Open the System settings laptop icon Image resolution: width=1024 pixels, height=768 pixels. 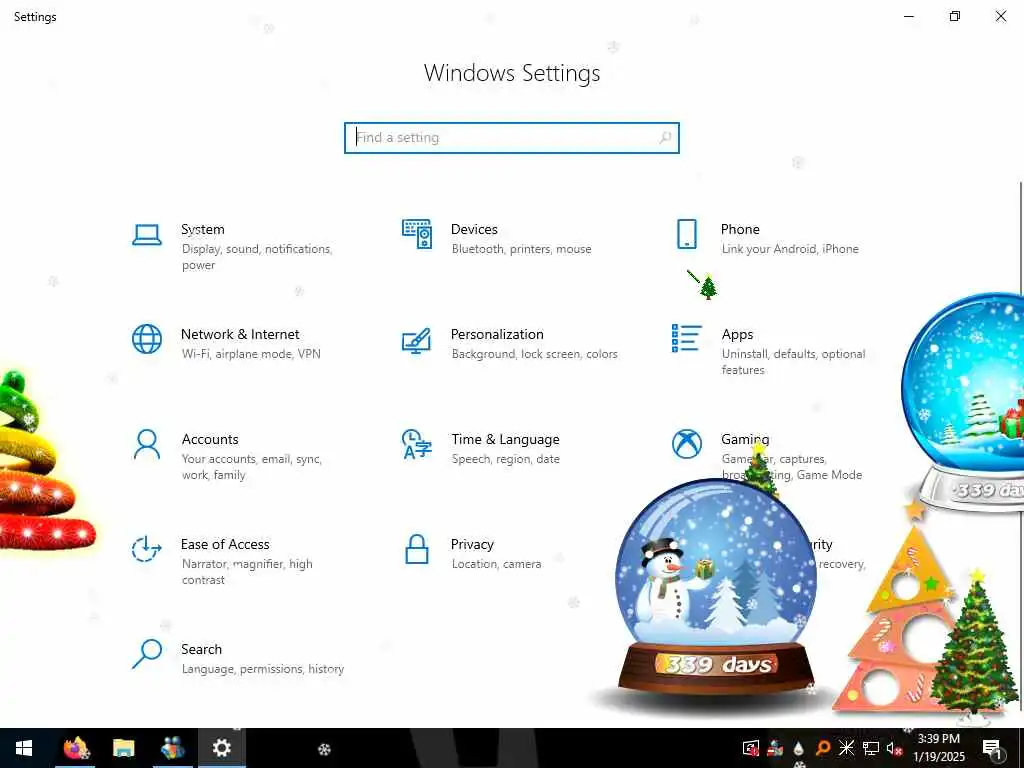tap(147, 234)
